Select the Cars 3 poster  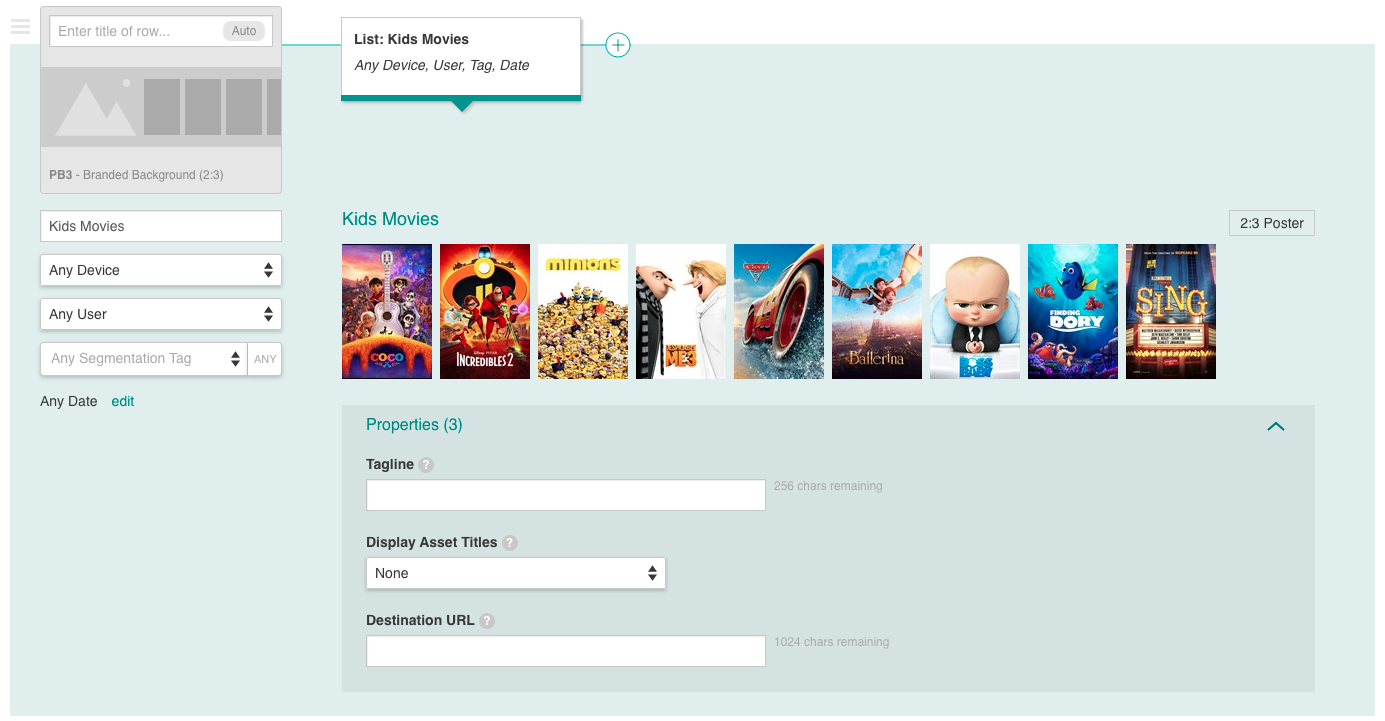click(779, 312)
